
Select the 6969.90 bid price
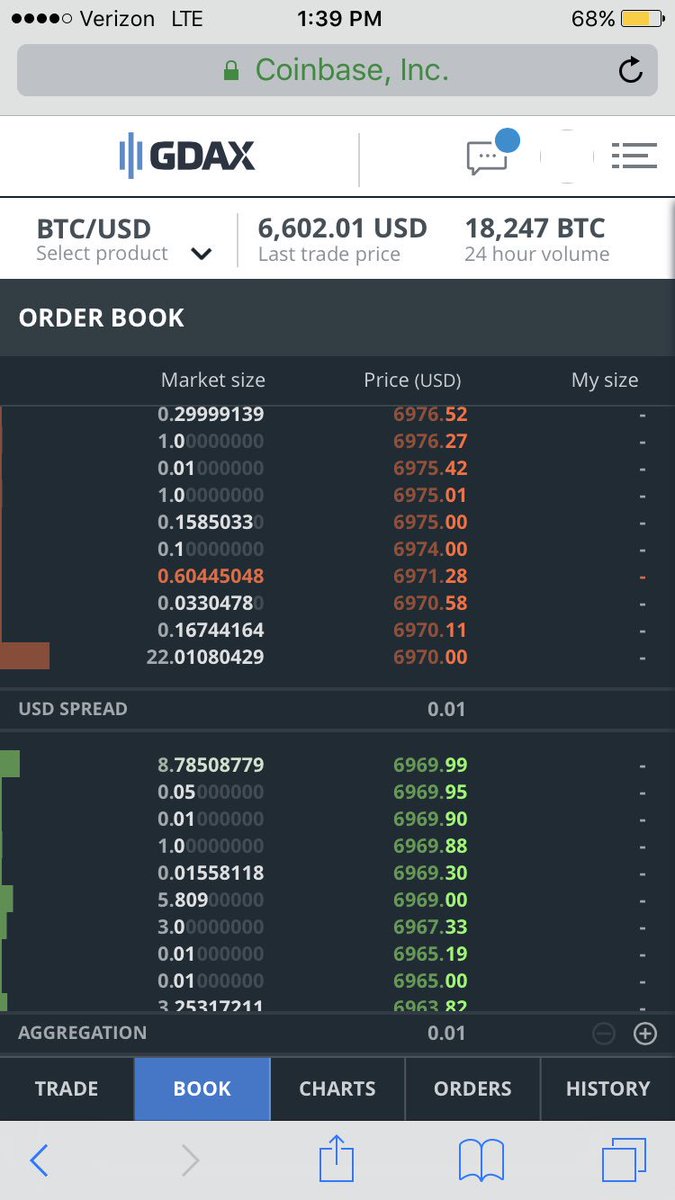pyautogui.click(x=430, y=819)
